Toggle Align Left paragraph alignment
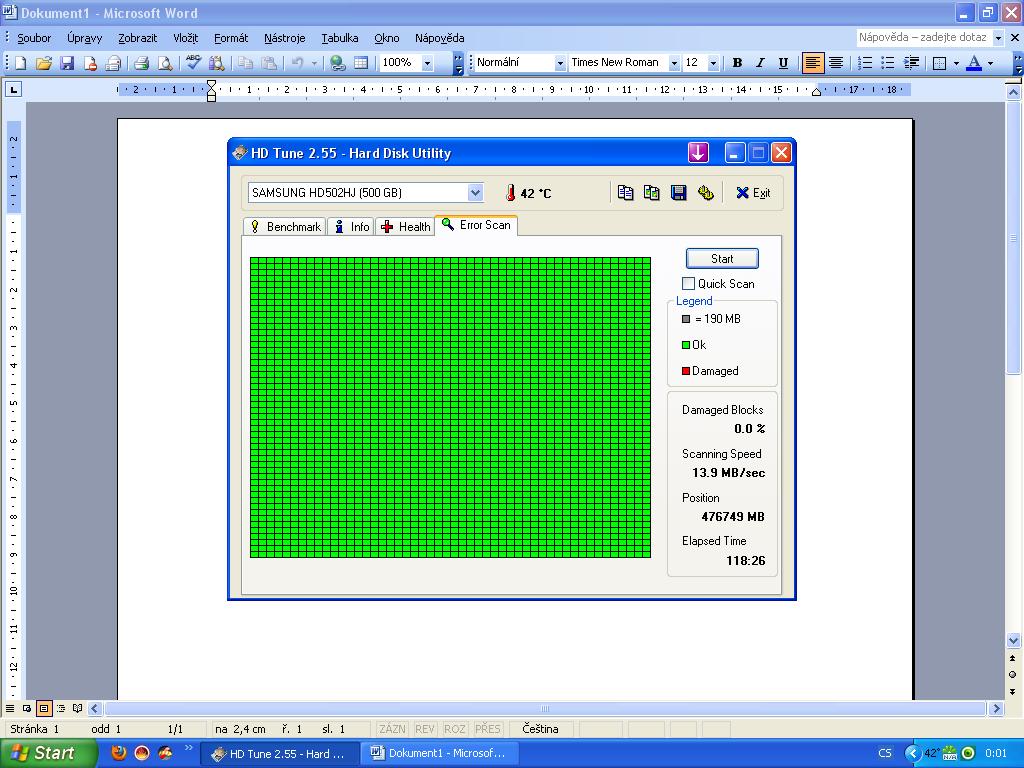This screenshot has height=768, width=1024. [812, 63]
